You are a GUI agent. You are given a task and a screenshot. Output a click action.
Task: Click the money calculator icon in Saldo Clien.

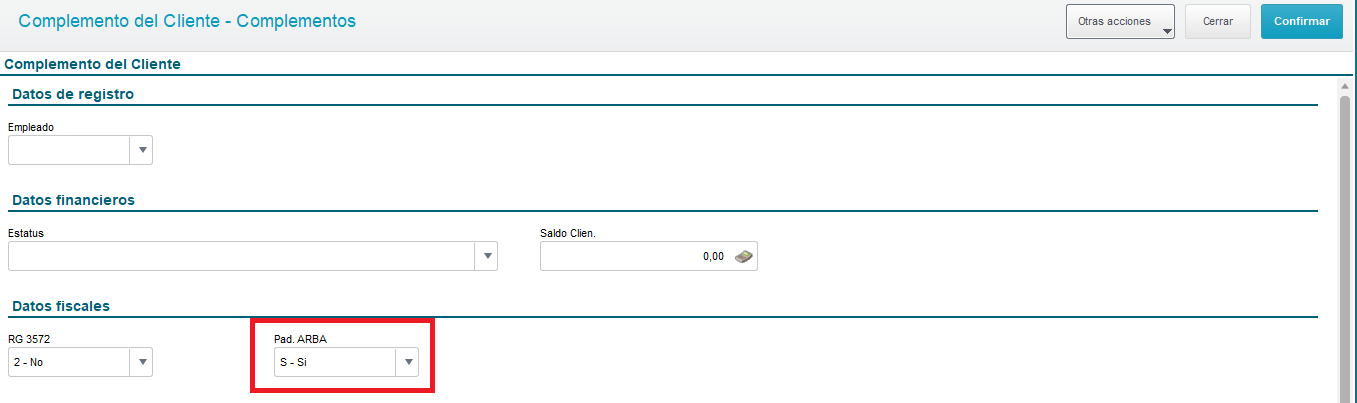coord(743,257)
